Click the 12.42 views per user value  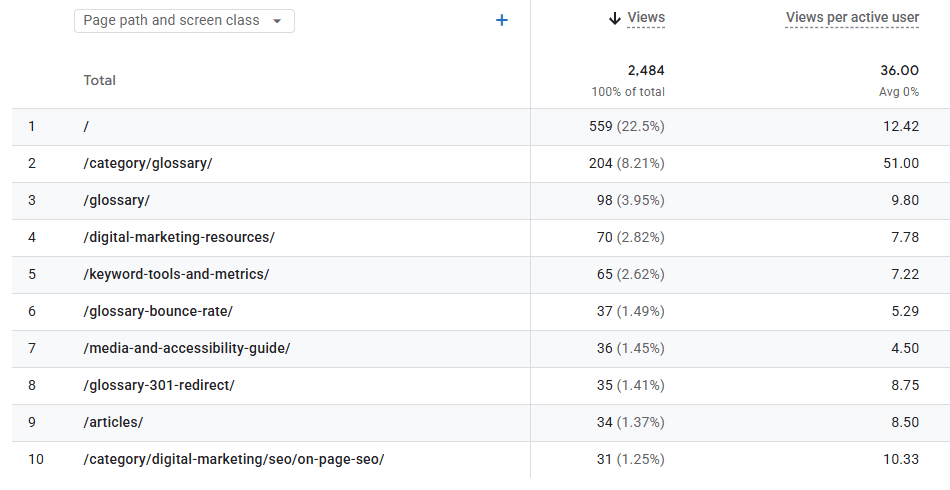[901, 127]
